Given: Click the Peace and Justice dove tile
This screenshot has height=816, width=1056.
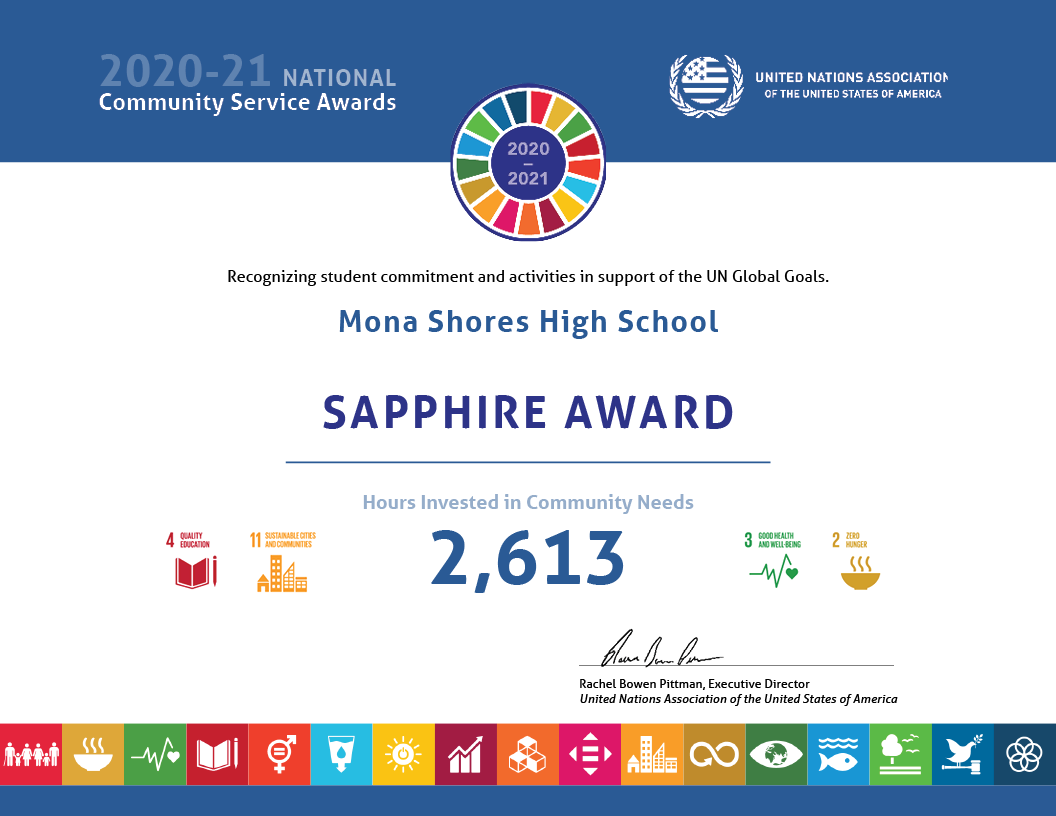Looking at the screenshot, I should (963, 754).
